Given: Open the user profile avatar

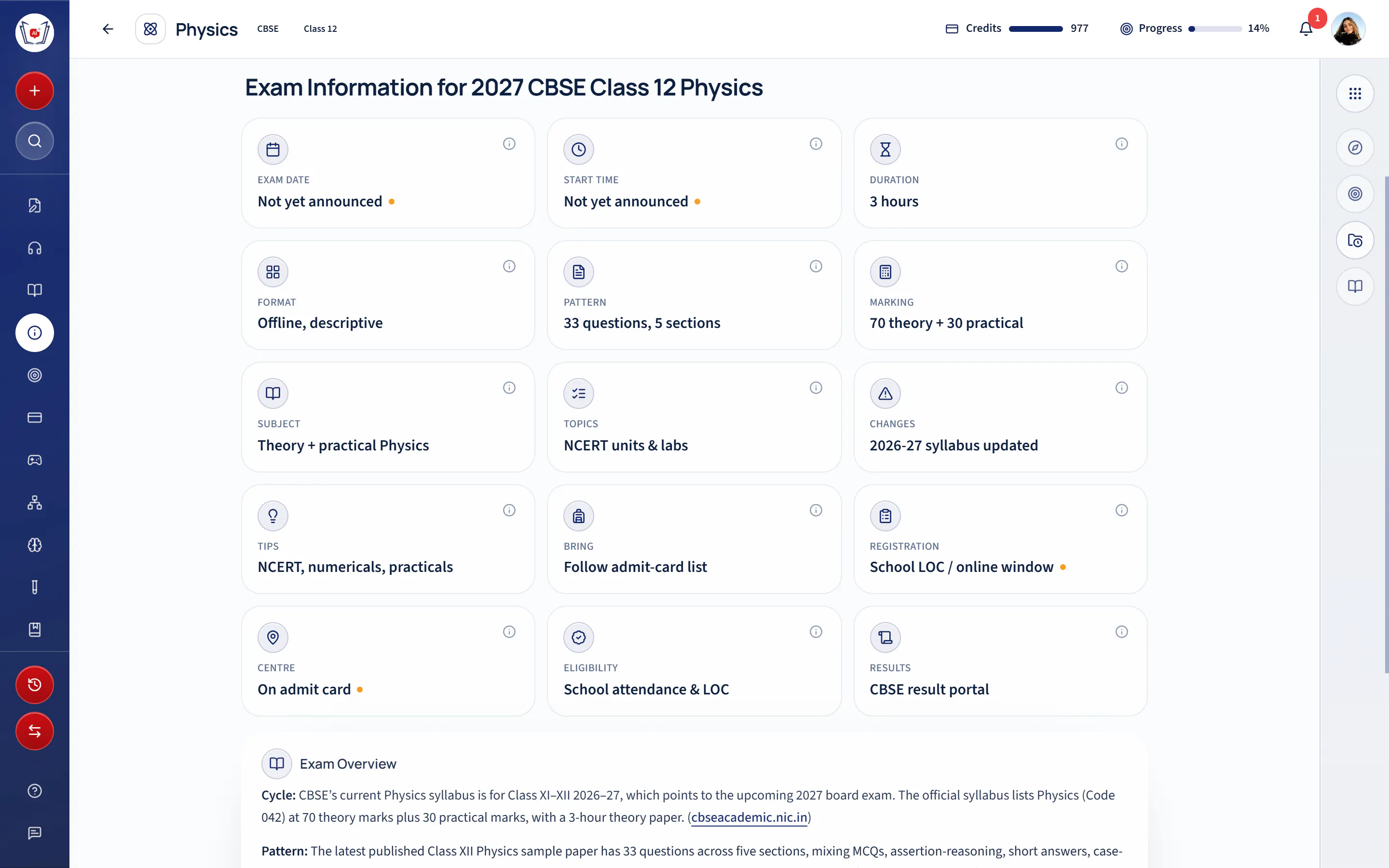Looking at the screenshot, I should tap(1348, 29).
